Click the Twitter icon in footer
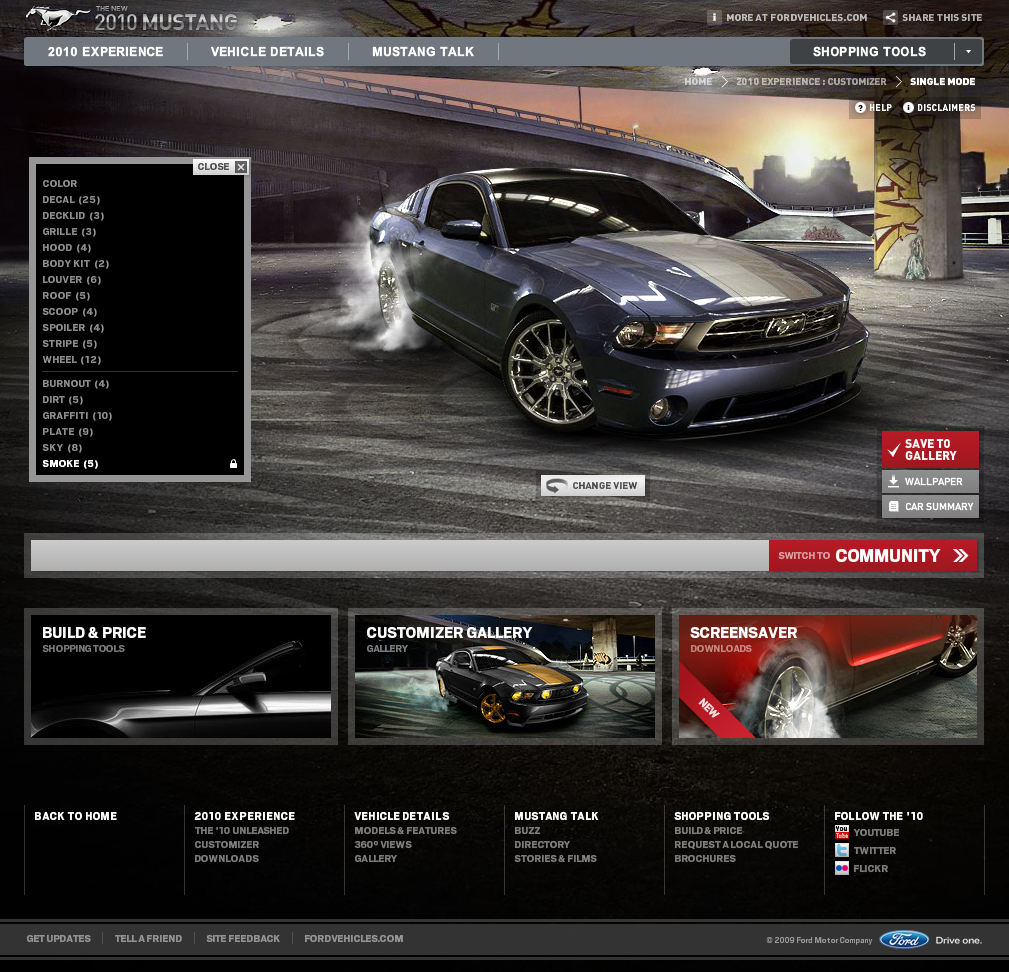Image resolution: width=1009 pixels, height=972 pixels. 842,850
